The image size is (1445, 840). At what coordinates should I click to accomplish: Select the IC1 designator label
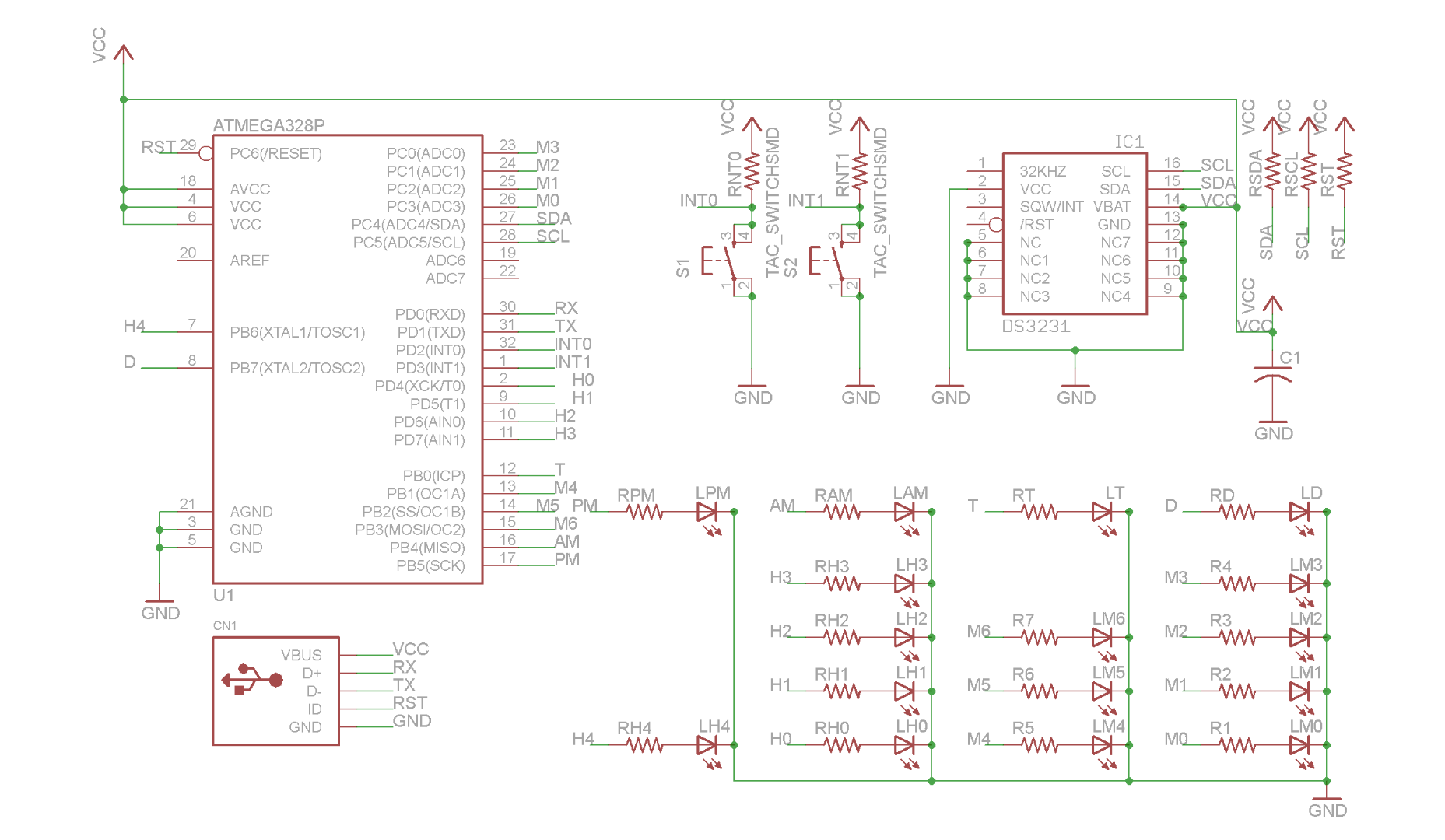tap(1130, 142)
